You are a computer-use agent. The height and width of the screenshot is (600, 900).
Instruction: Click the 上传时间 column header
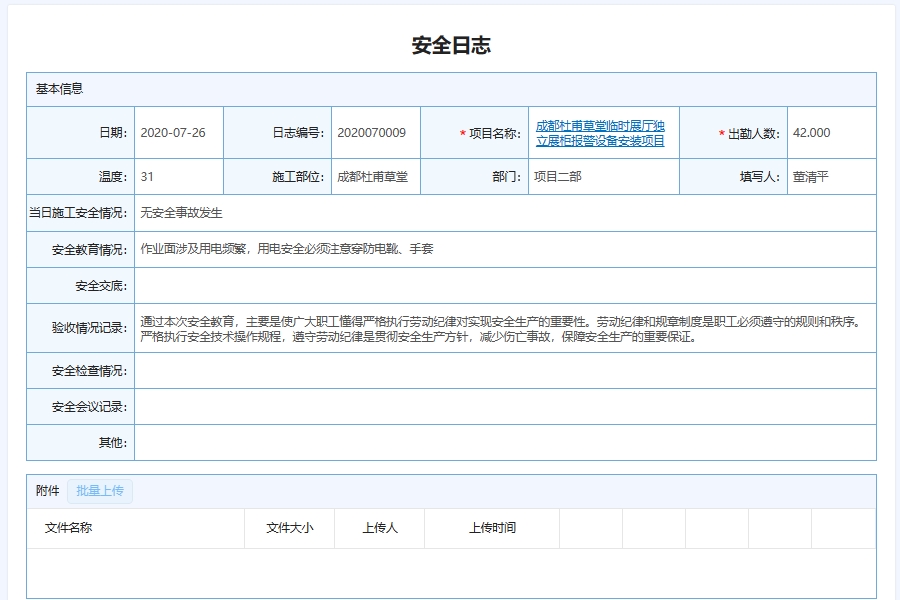[x=492, y=528]
